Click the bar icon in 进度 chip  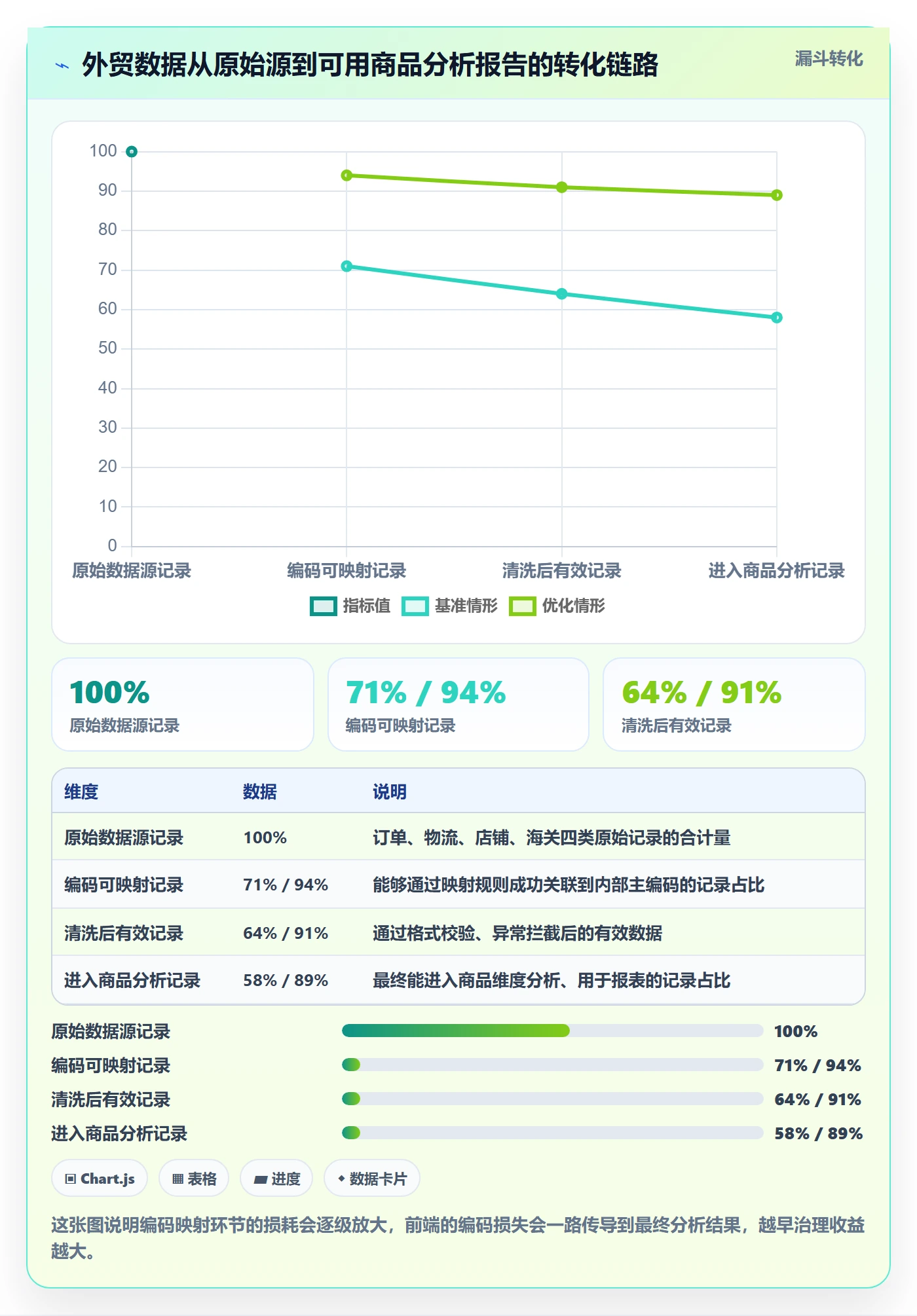click(x=261, y=1180)
